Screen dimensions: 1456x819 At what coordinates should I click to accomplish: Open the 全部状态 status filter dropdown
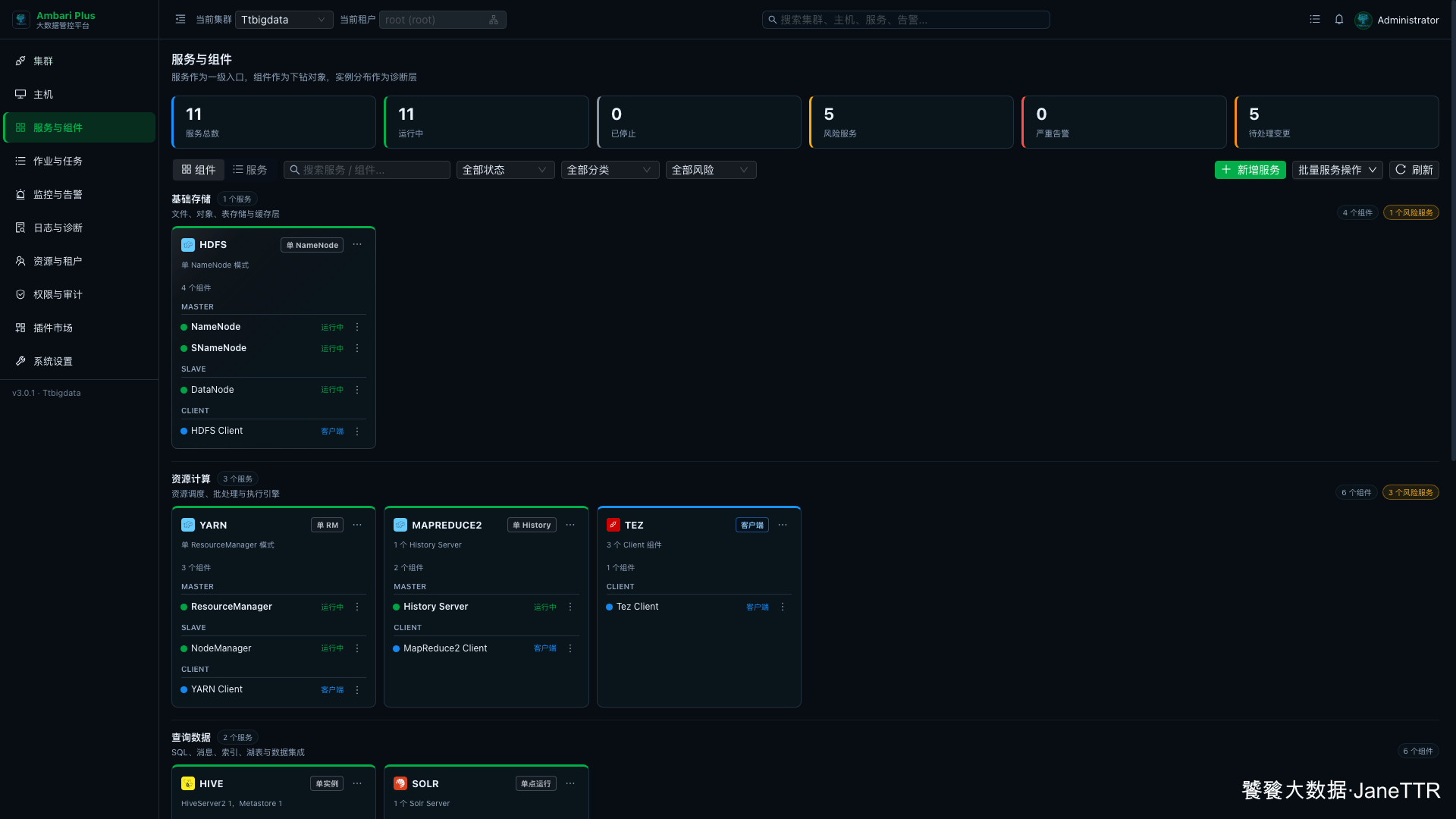coord(505,170)
